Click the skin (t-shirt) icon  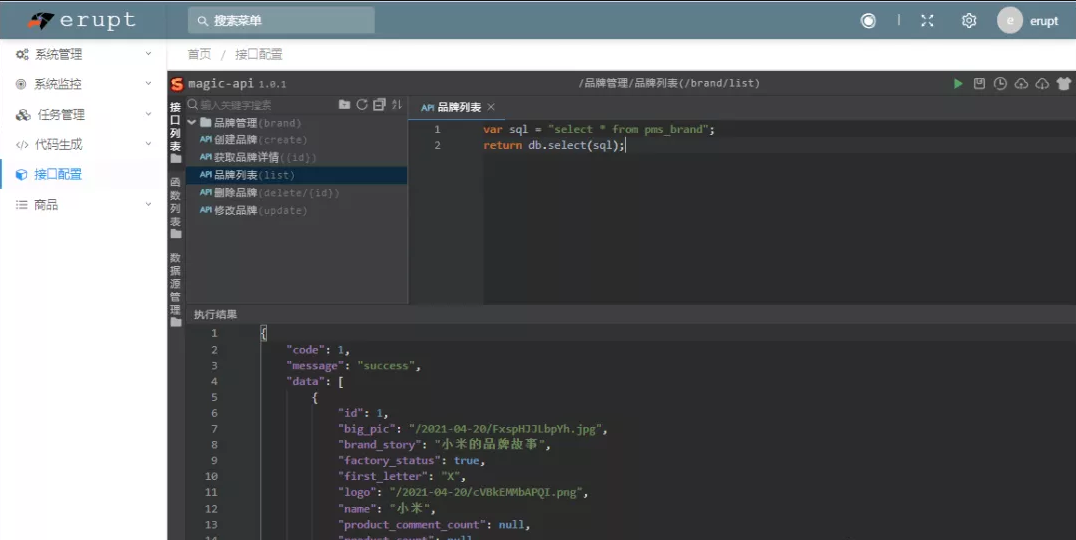1062,84
